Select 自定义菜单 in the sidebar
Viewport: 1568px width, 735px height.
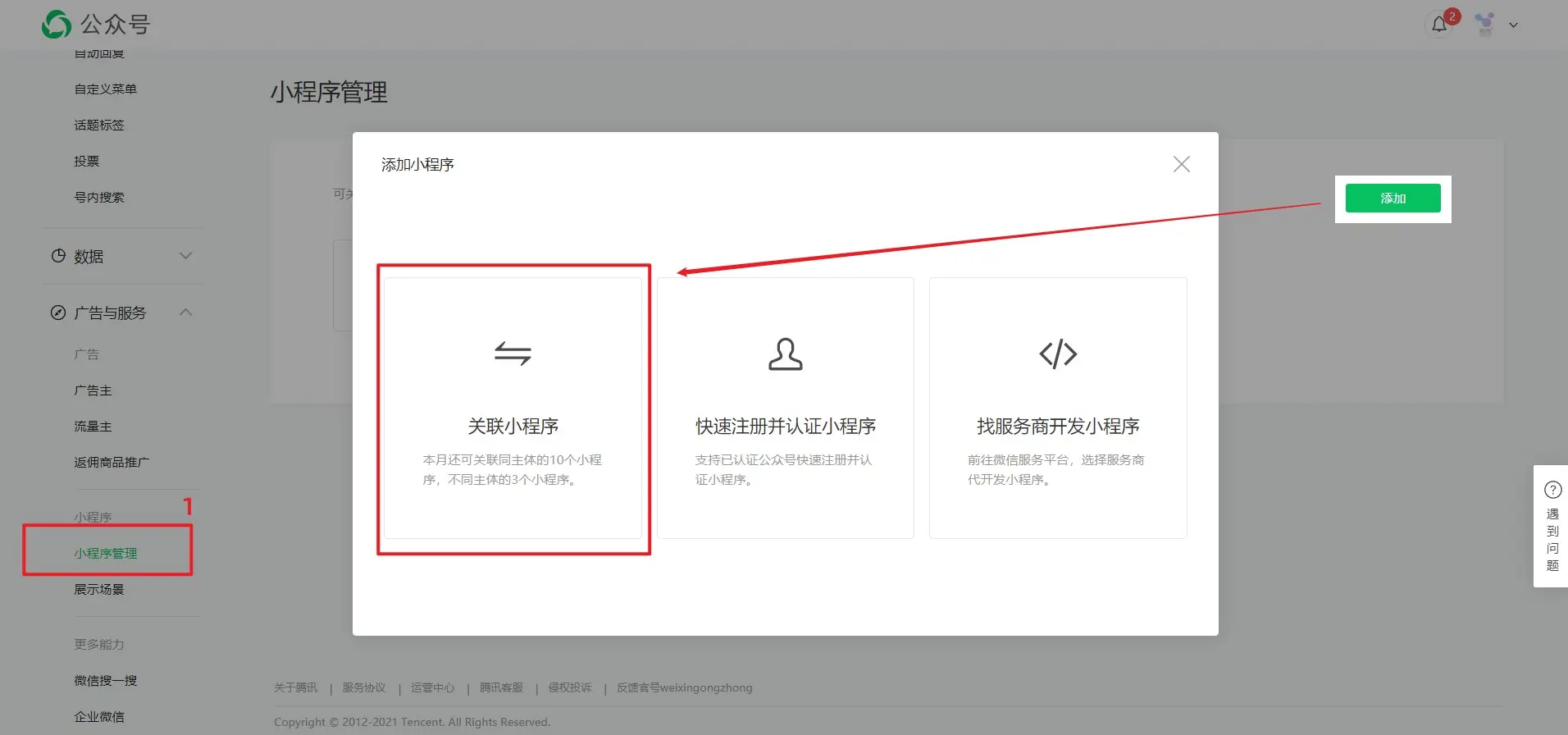pyautogui.click(x=106, y=89)
